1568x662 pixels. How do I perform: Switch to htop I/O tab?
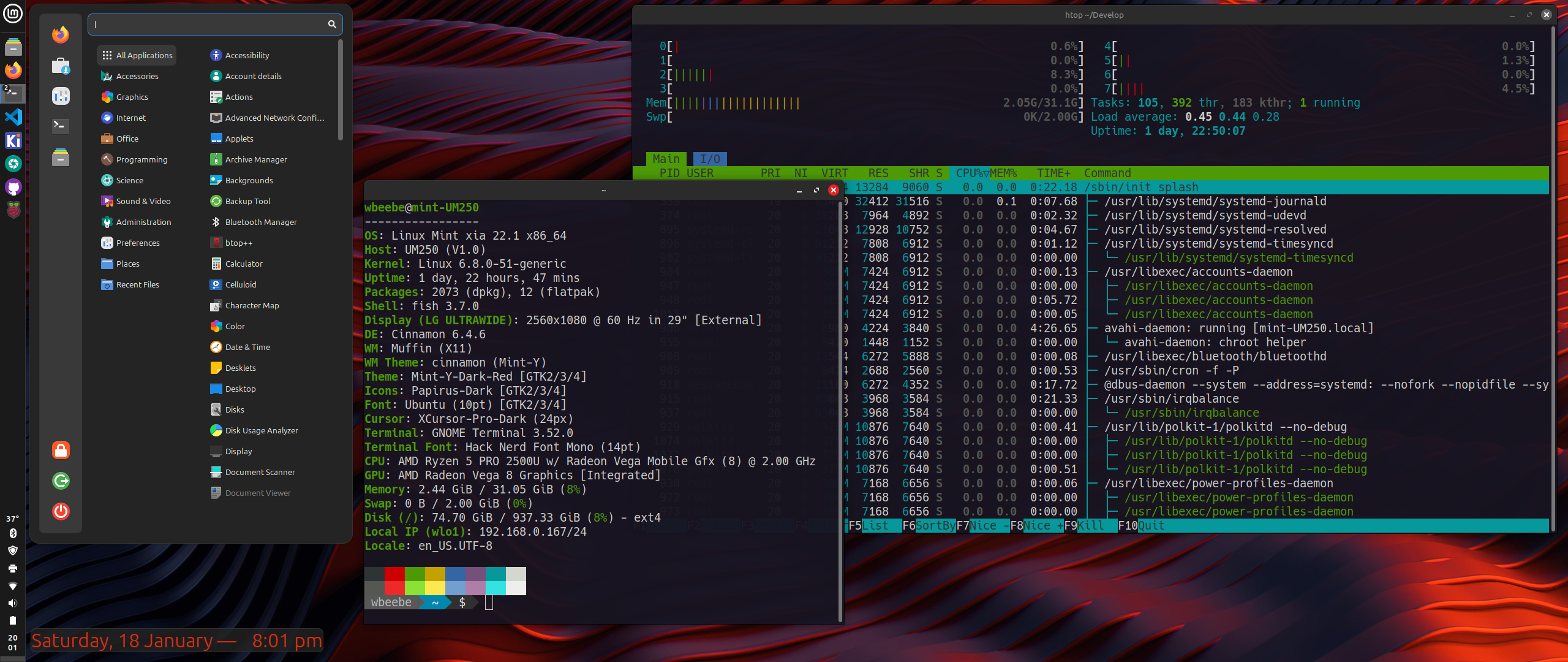tap(710, 159)
